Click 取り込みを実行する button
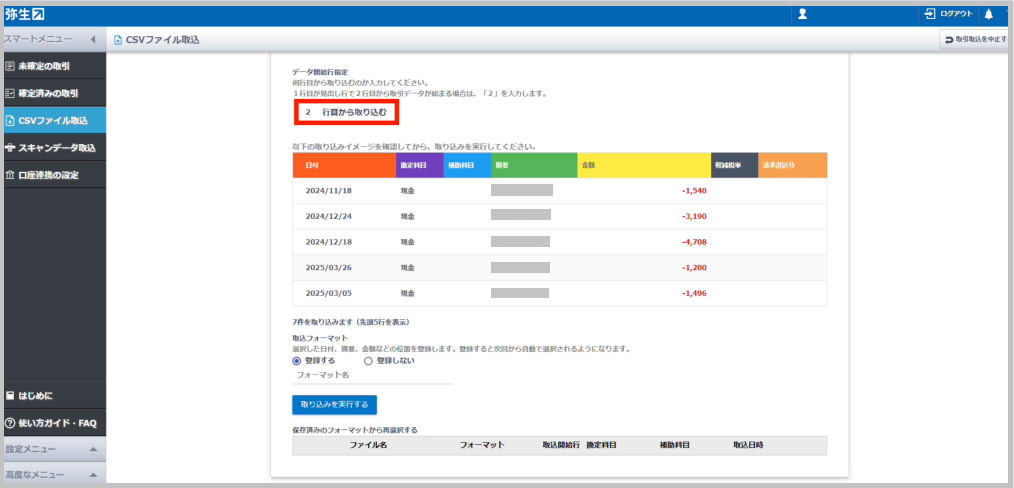 point(334,405)
